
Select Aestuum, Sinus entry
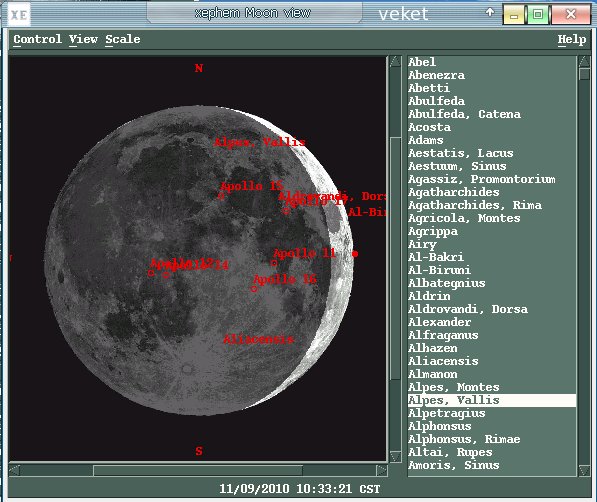pos(492,166)
